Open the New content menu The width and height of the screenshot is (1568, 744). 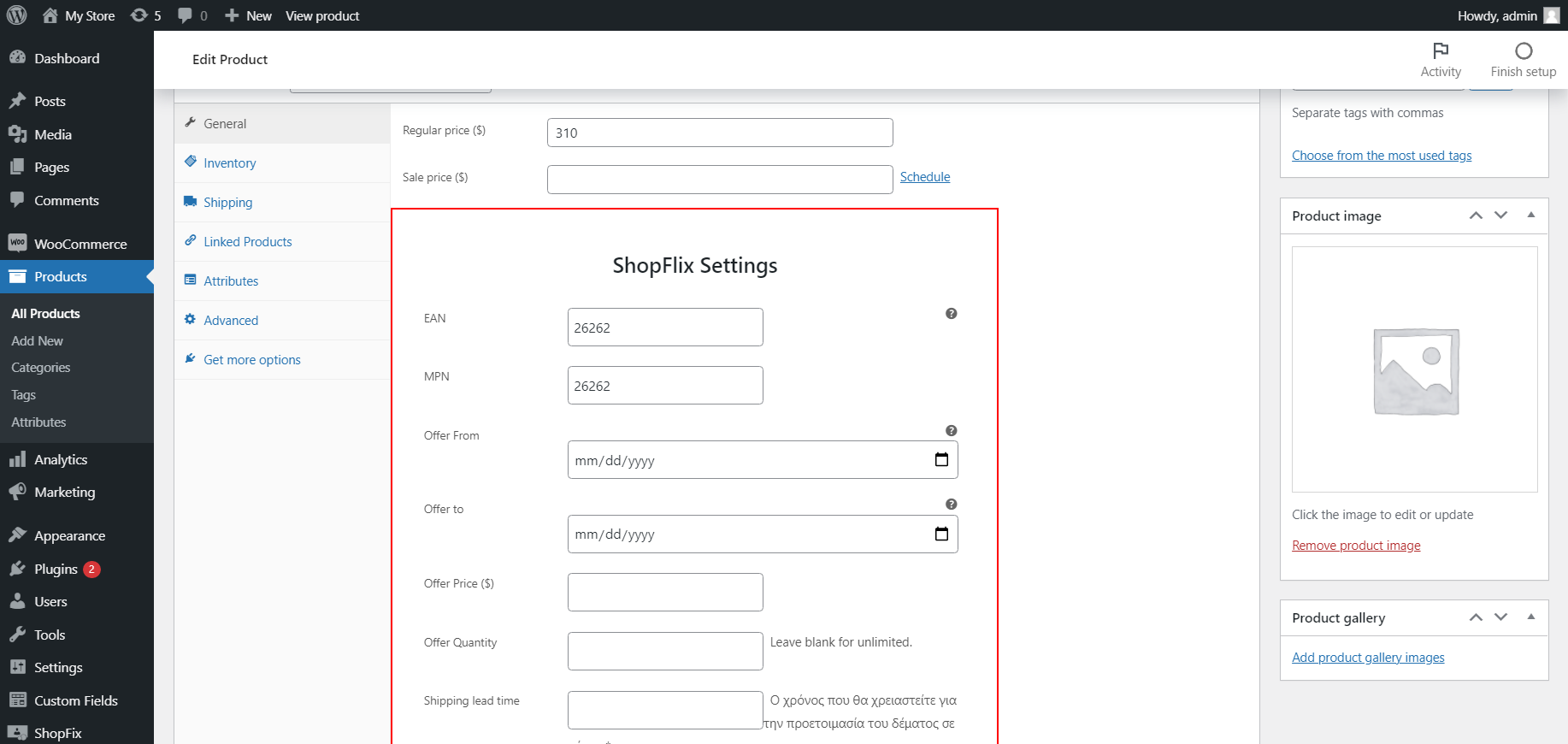coord(248,15)
